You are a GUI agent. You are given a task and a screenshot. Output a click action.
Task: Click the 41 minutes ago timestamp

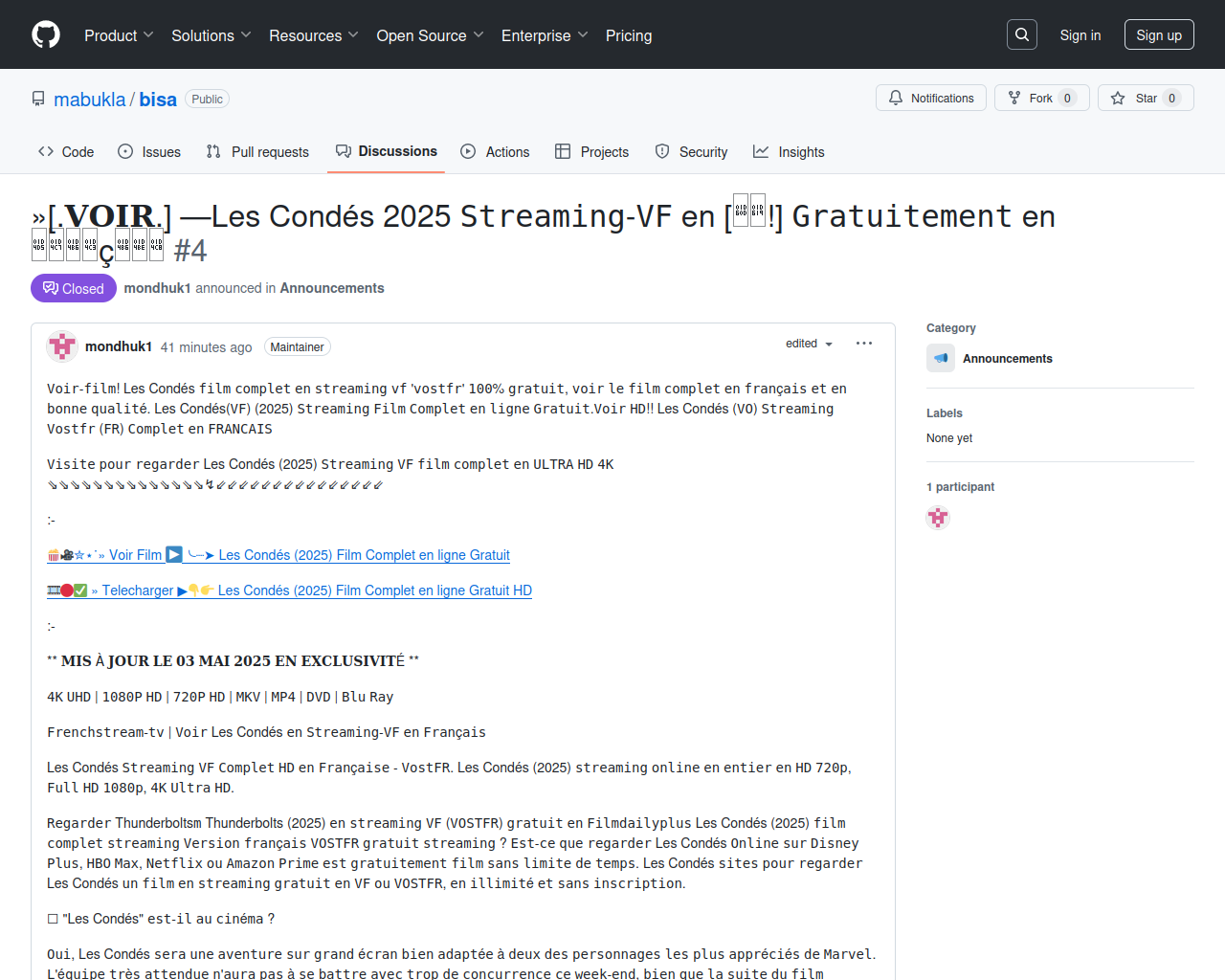tap(207, 347)
